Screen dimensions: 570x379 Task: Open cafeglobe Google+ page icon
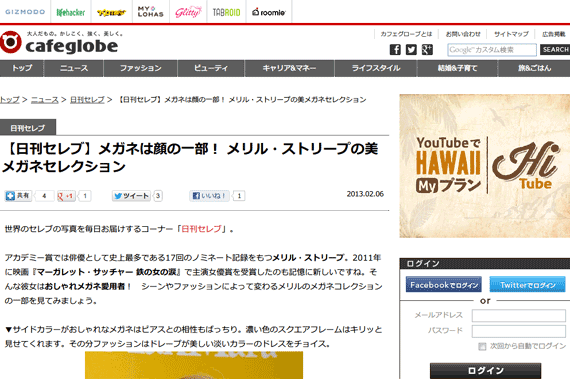[427, 49]
